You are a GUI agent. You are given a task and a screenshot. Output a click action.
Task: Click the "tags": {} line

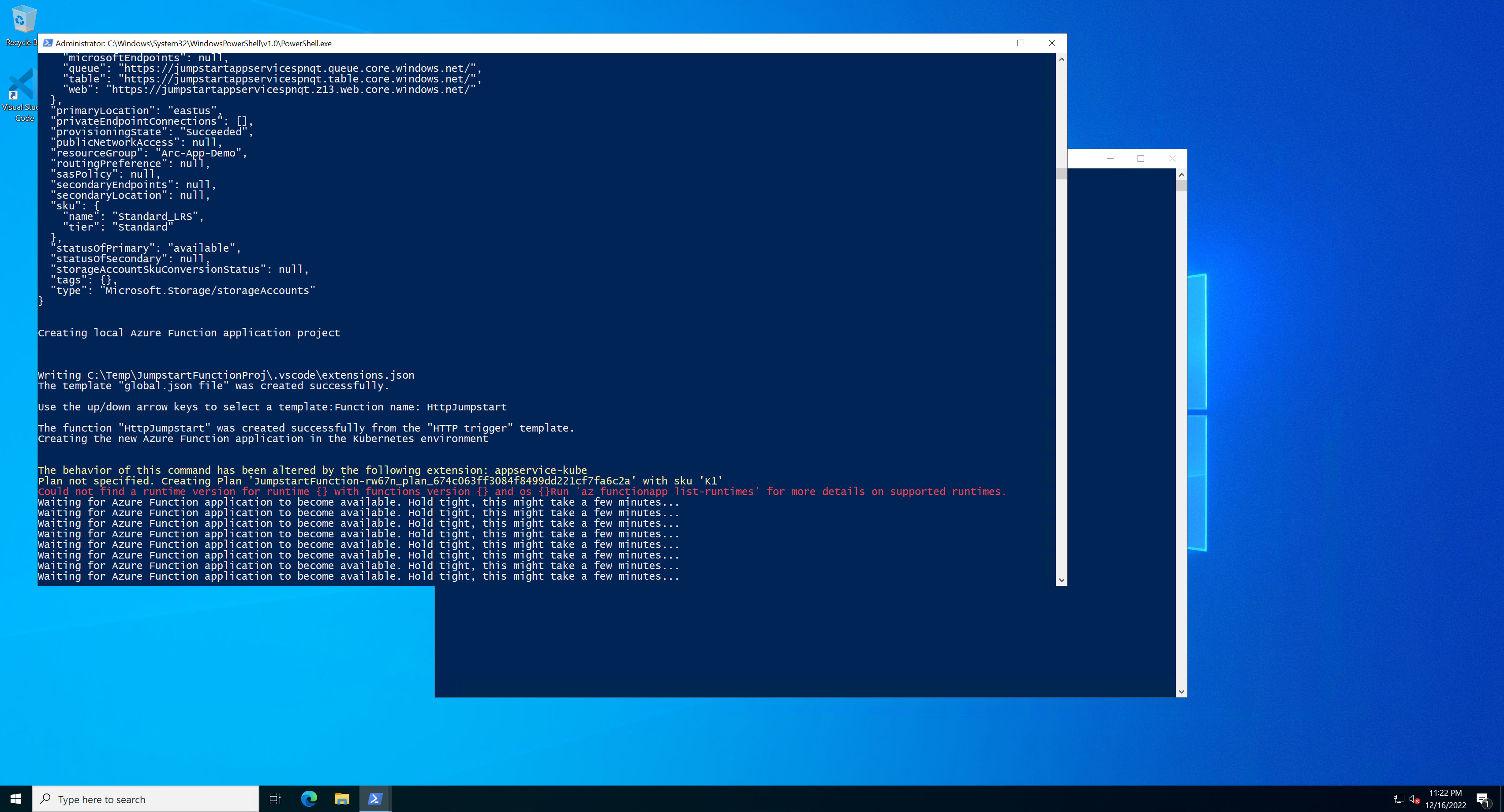(83, 280)
